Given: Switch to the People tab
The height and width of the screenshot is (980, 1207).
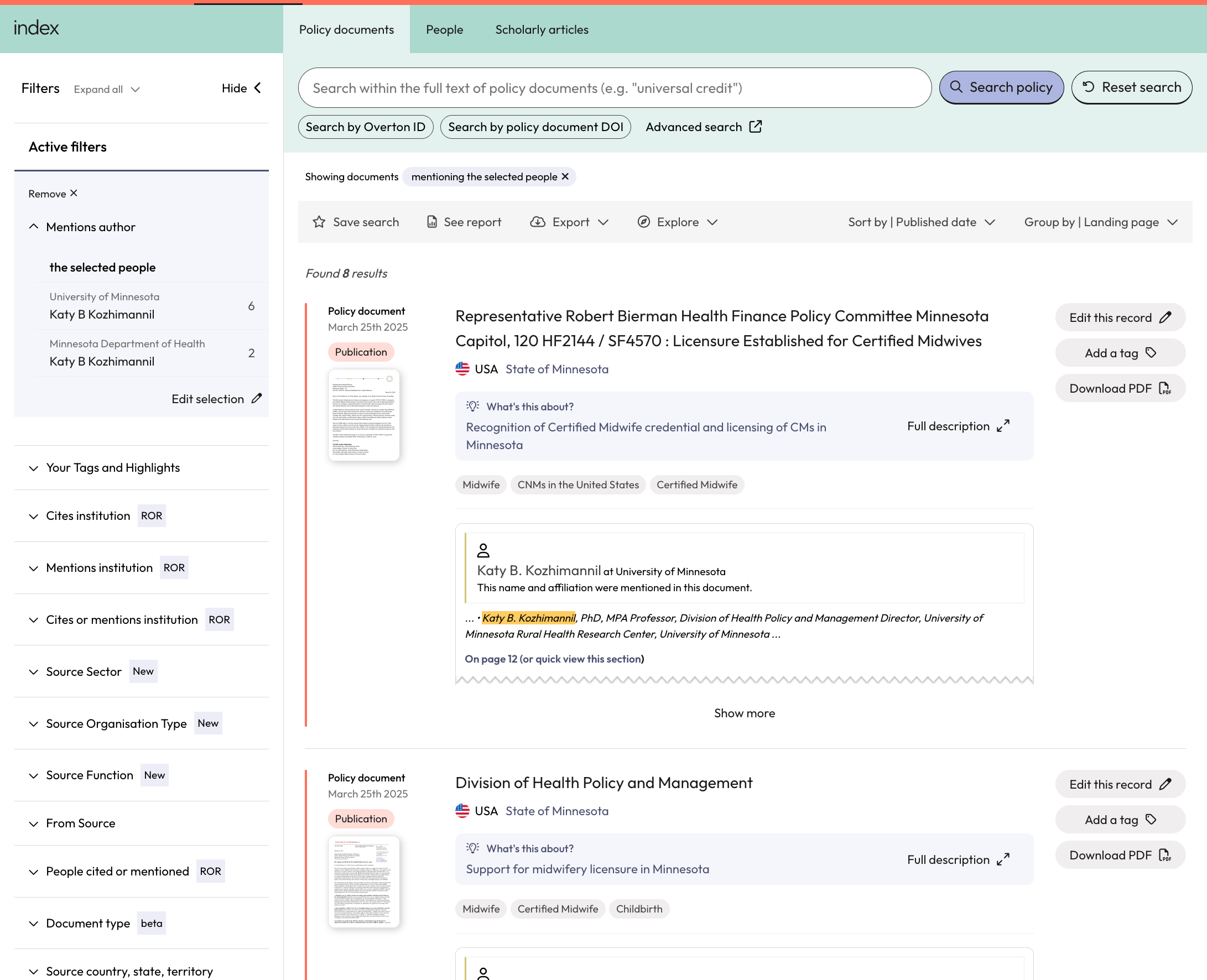Looking at the screenshot, I should click(x=444, y=29).
